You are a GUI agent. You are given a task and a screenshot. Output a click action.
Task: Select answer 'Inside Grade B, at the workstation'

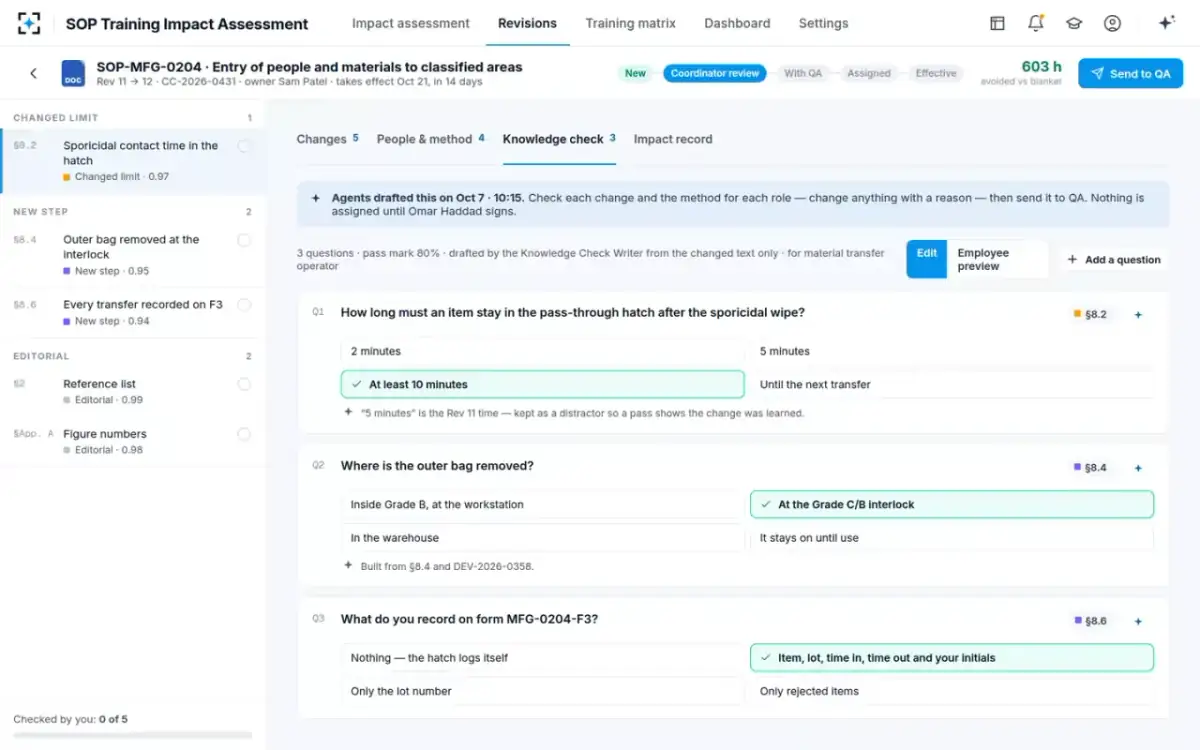543,504
